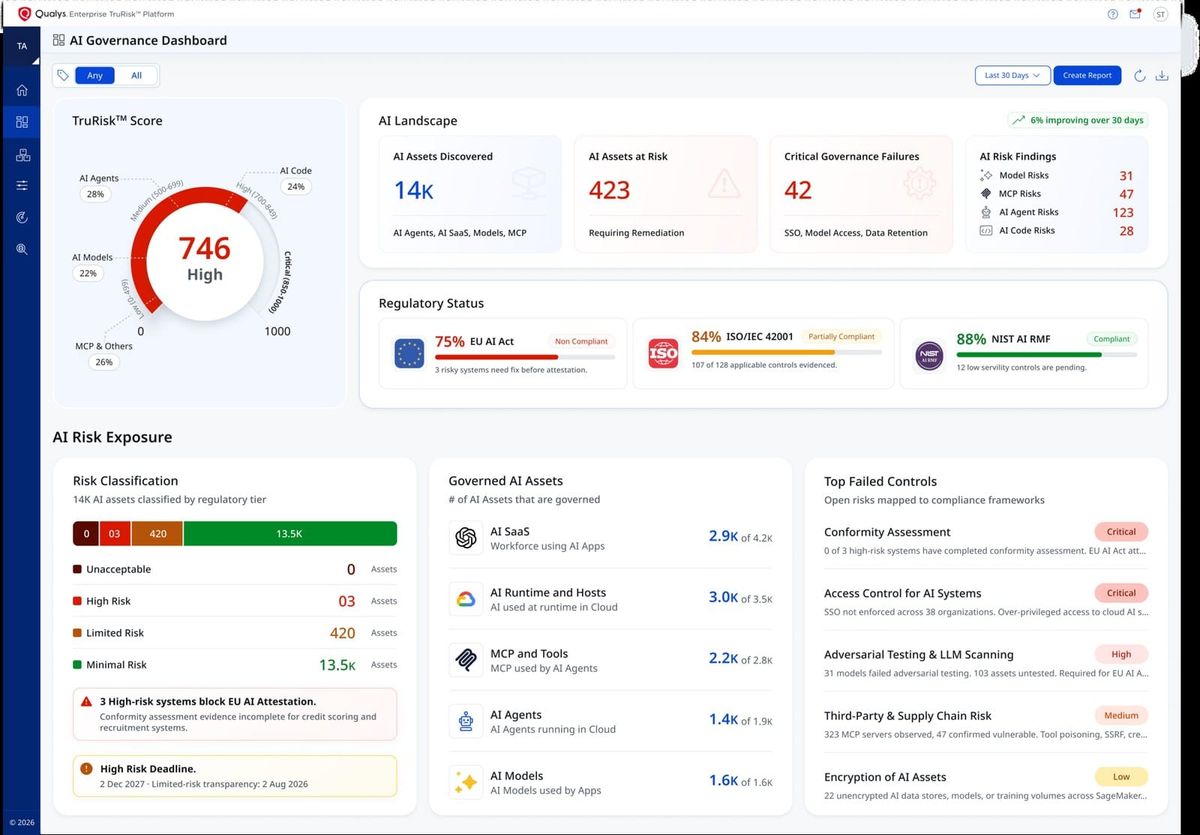Click the Compliant badge on NIST AI RMF
The width and height of the screenshot is (1200, 835).
[1111, 339]
